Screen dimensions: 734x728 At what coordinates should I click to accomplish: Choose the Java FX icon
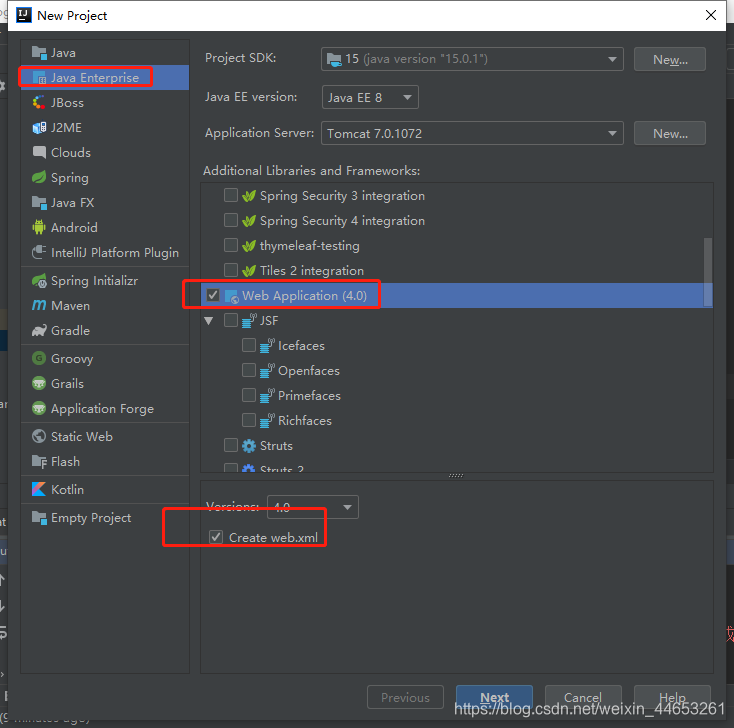39,202
